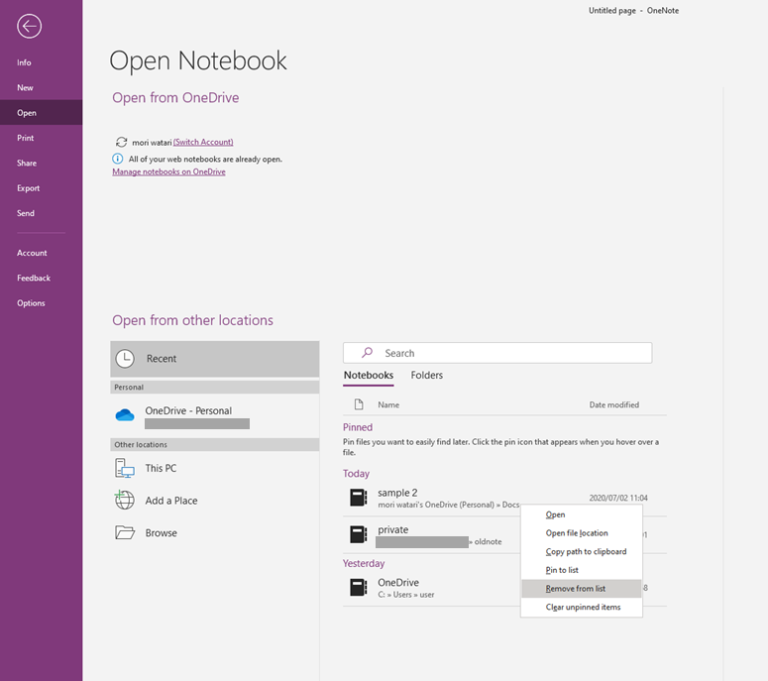Choose Remove from list
This screenshot has width=768, height=681.
581,589
